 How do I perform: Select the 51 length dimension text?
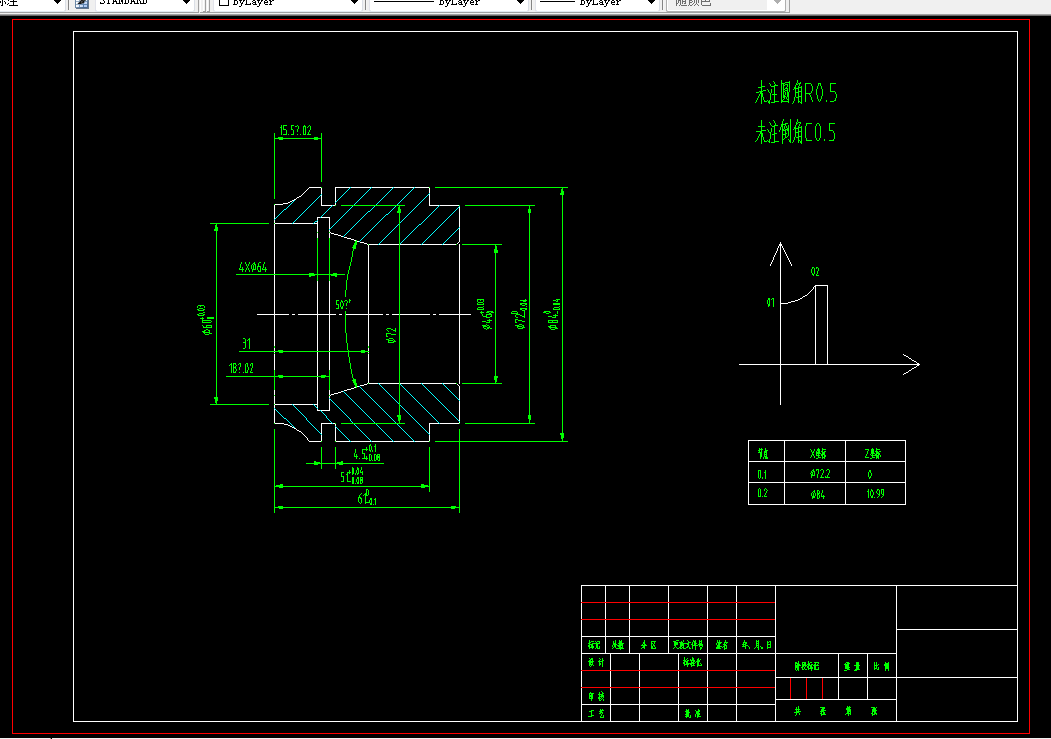[352, 476]
